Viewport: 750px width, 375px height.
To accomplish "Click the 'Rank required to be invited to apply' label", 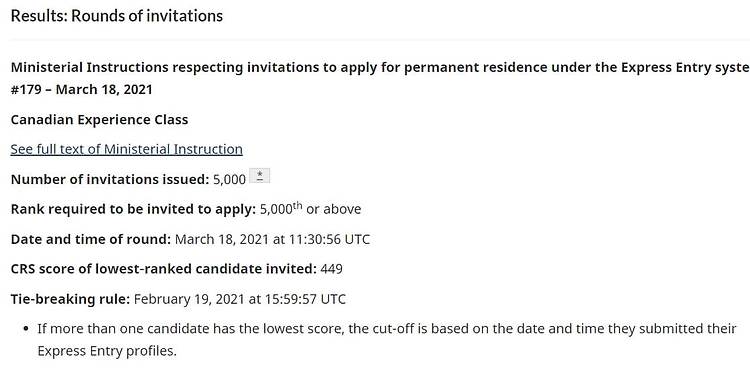I will tap(133, 209).
